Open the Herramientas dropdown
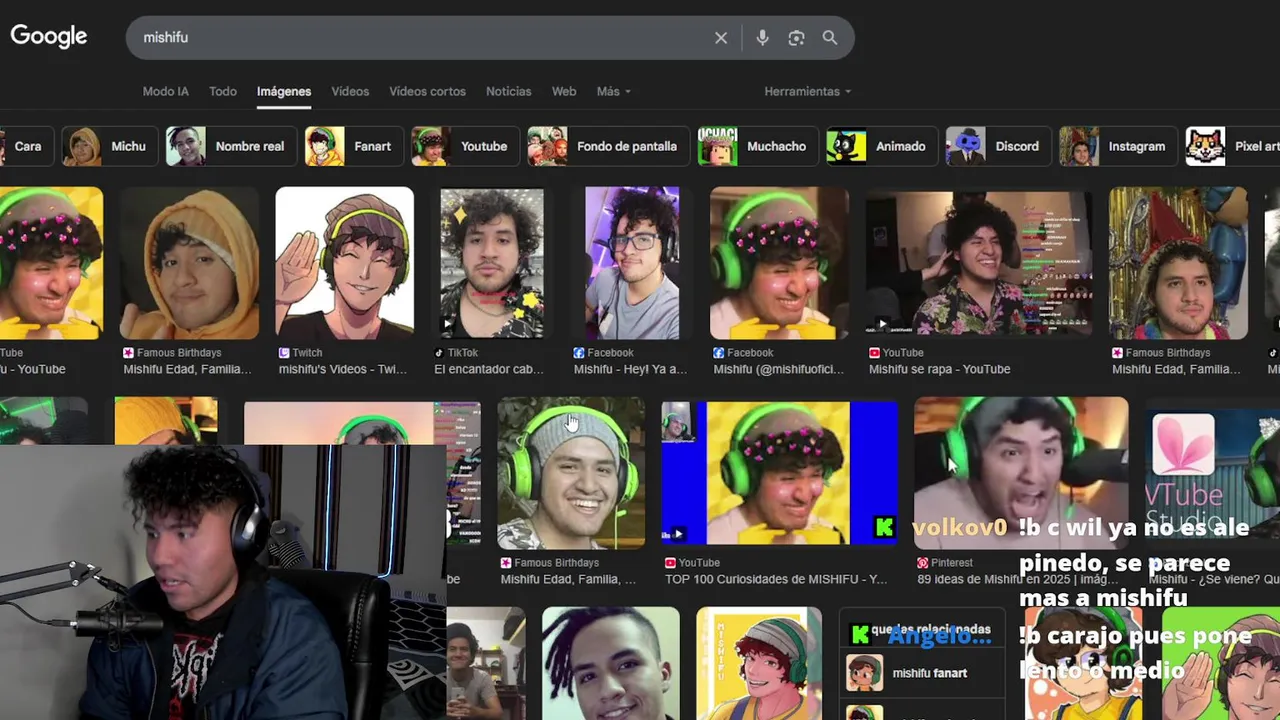This screenshot has height=720, width=1280. tap(808, 91)
